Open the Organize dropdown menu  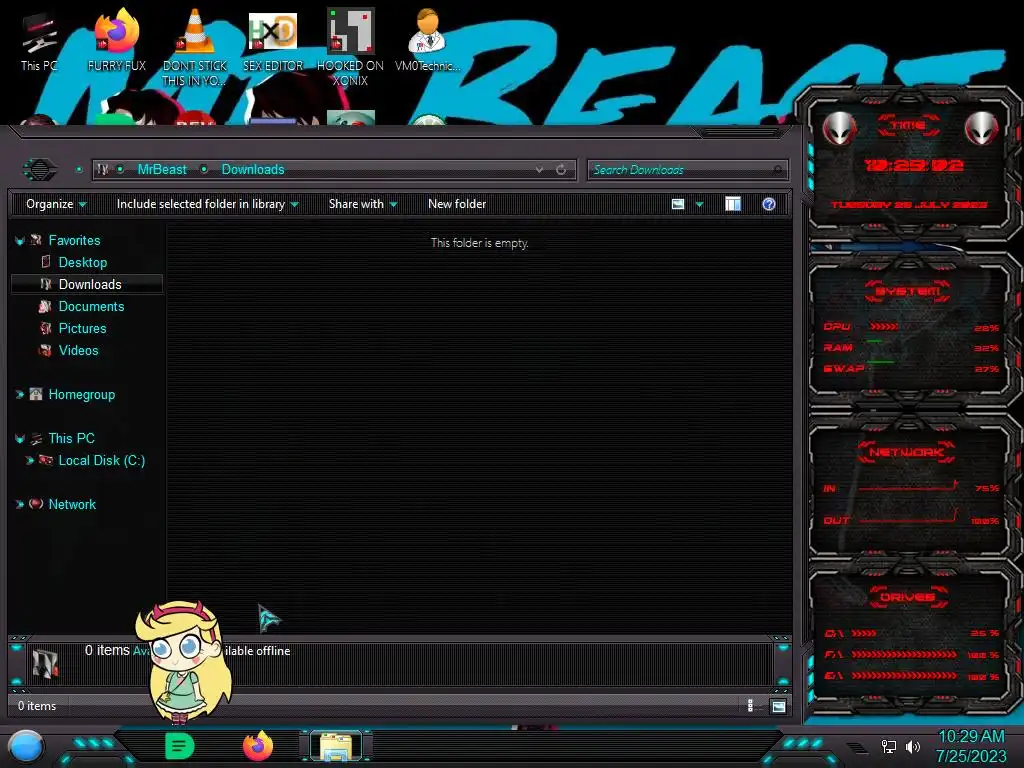click(56, 204)
